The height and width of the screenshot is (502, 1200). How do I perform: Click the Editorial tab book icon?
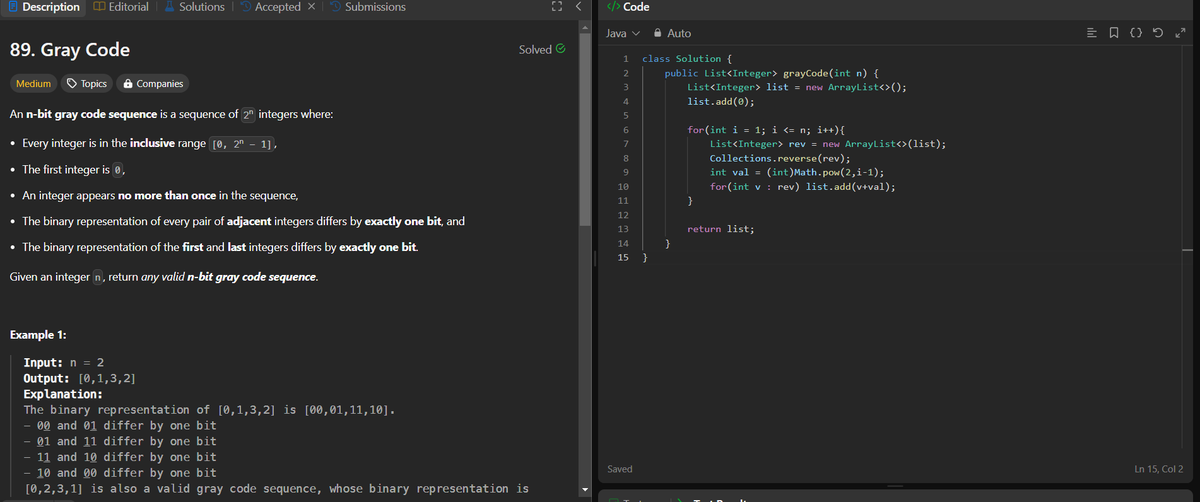click(98, 7)
